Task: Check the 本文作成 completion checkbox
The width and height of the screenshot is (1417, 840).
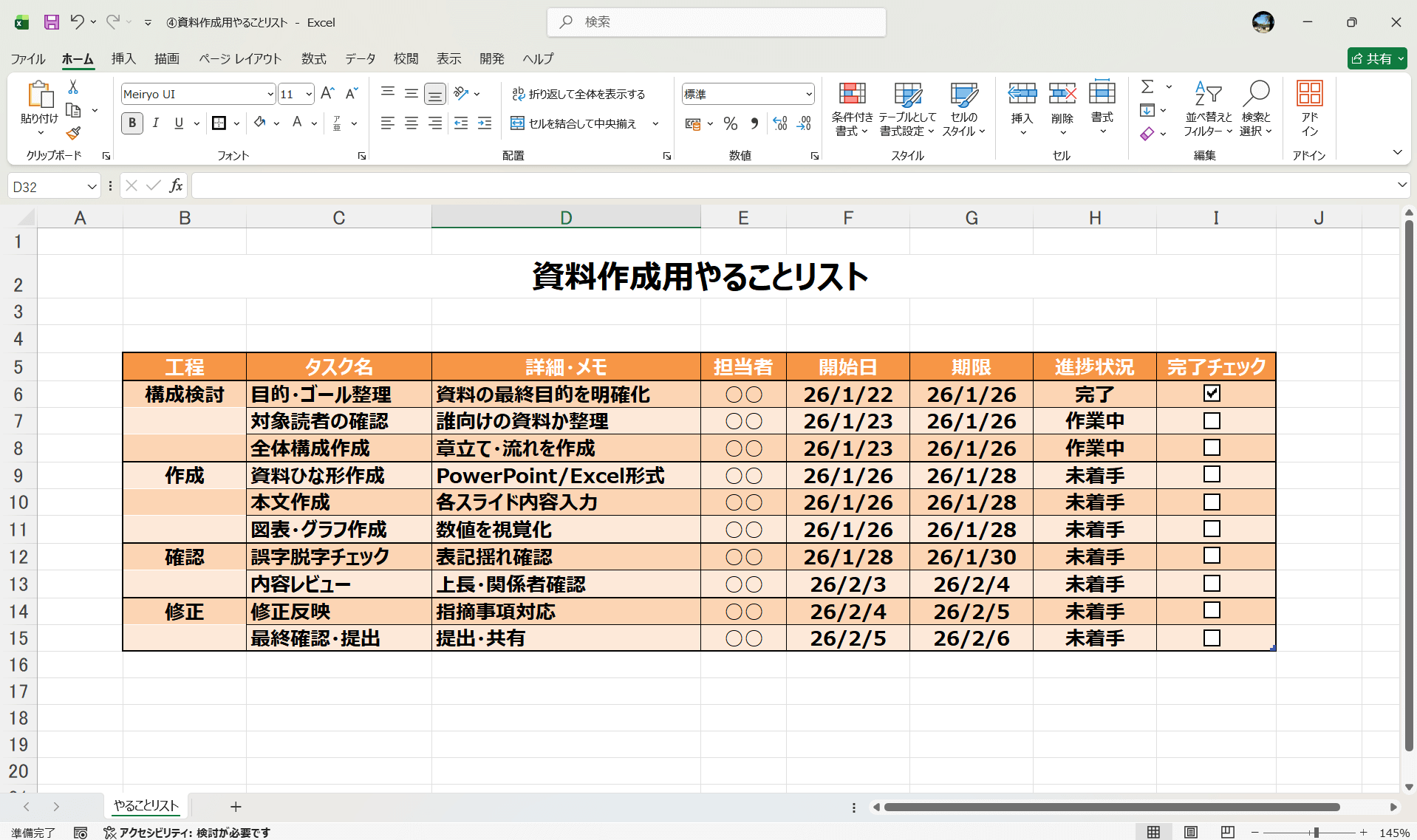Action: click(1210, 502)
